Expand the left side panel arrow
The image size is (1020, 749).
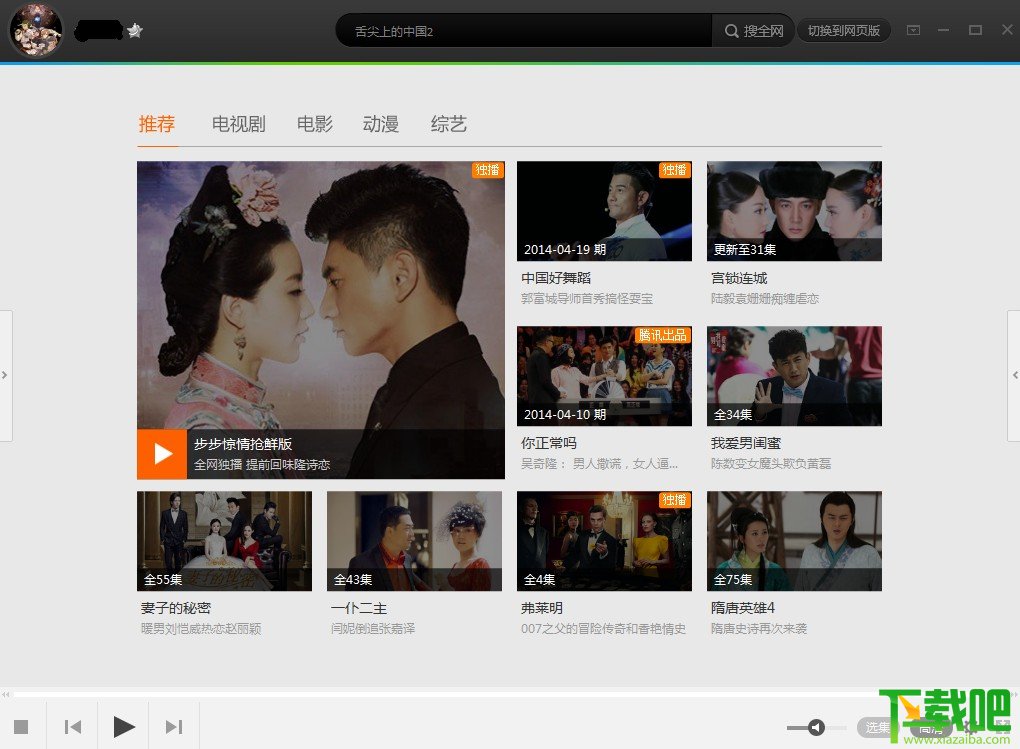click(5, 375)
